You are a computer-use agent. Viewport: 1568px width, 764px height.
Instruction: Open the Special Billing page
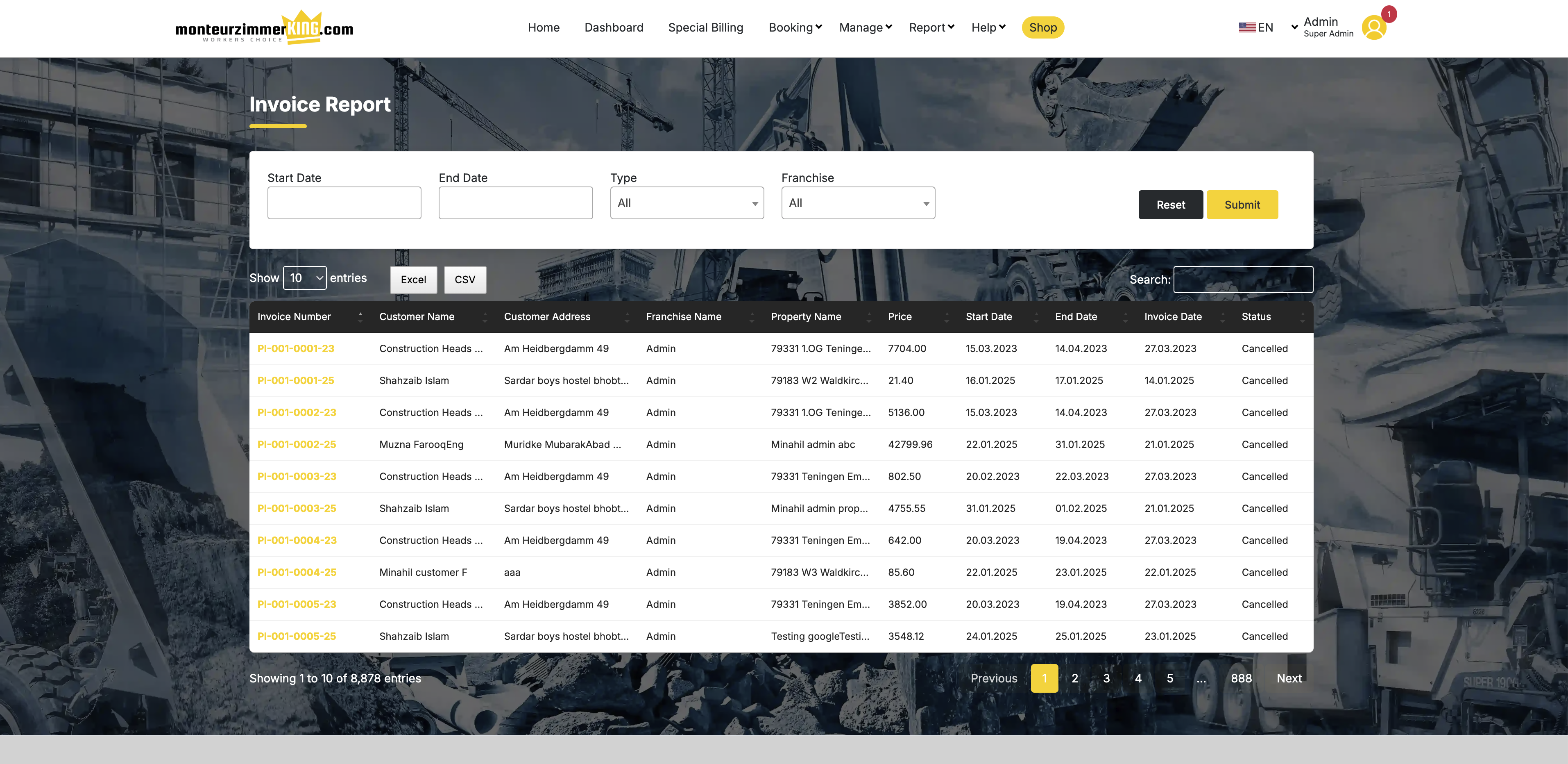[705, 27]
